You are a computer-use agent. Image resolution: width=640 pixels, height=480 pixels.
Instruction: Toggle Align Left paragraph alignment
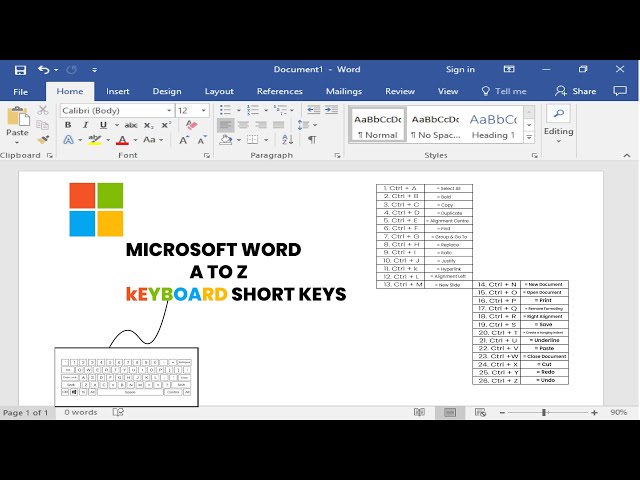pos(226,125)
